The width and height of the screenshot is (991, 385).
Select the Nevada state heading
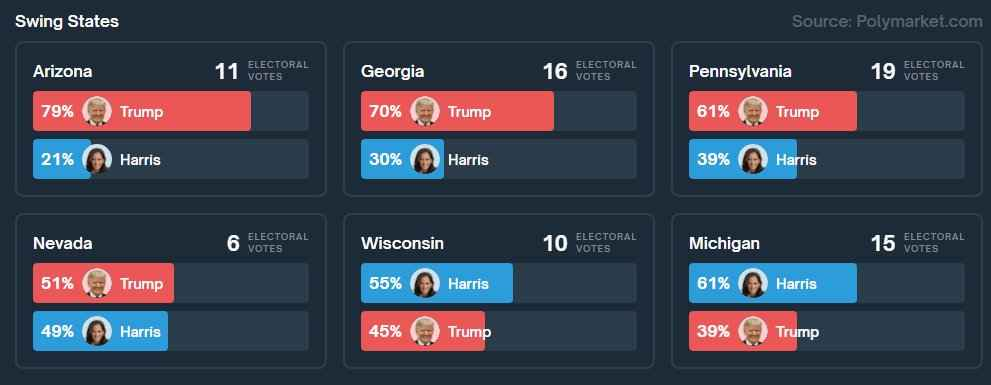pyautogui.click(x=63, y=243)
